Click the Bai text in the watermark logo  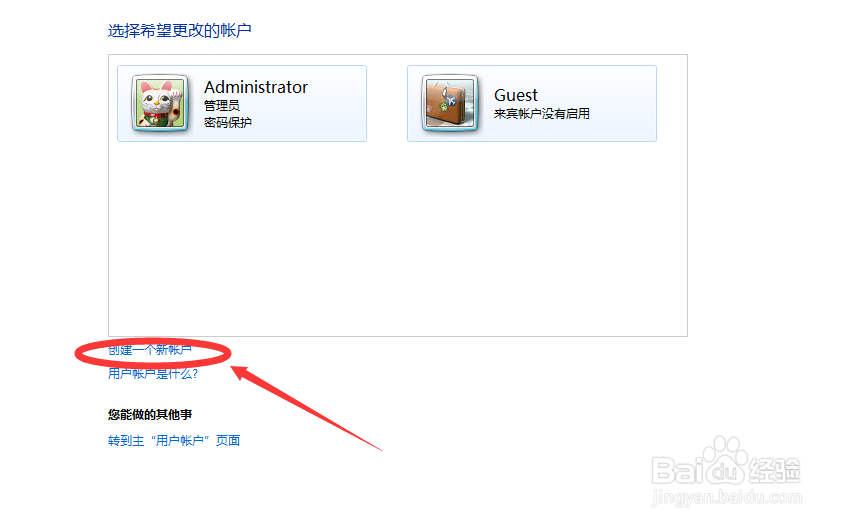click(x=678, y=470)
